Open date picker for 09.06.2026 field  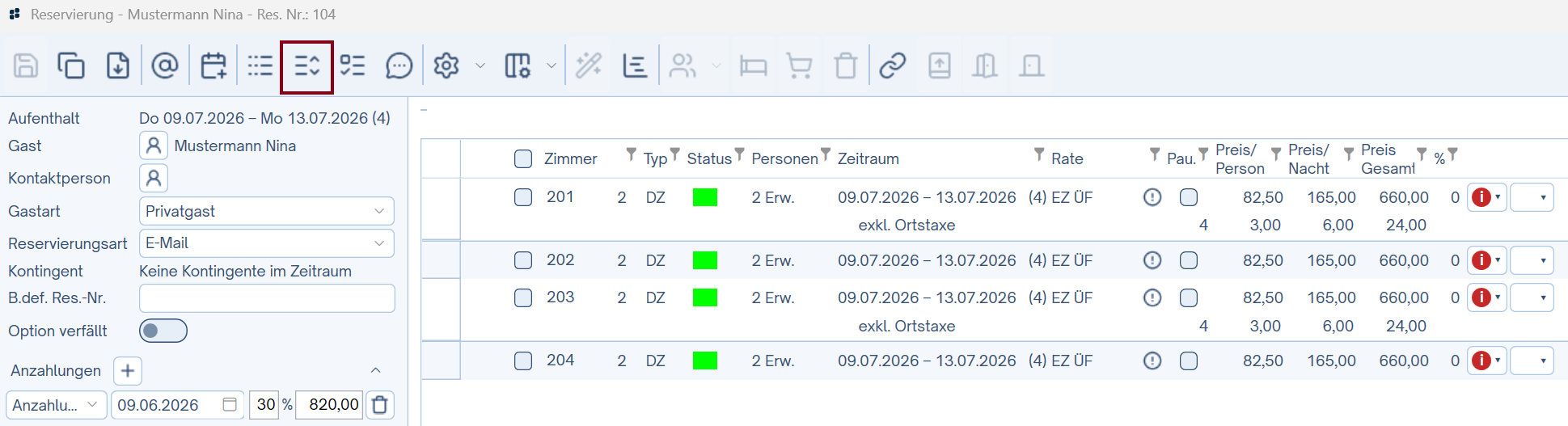pos(230,404)
